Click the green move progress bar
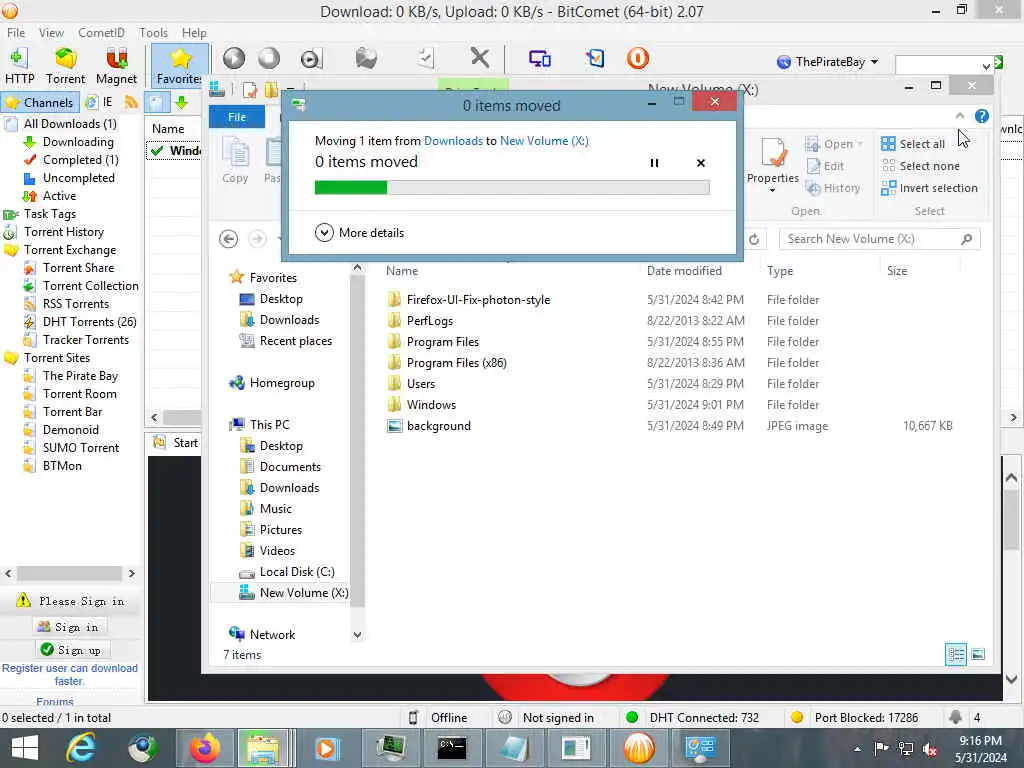The height and width of the screenshot is (768, 1024). point(511,188)
